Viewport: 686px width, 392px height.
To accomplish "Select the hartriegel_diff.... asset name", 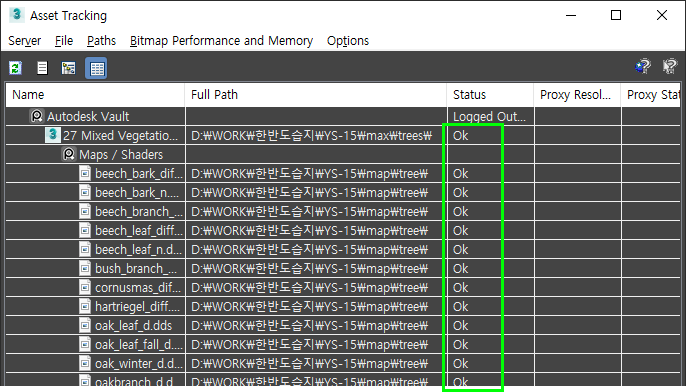I will 137,307.
